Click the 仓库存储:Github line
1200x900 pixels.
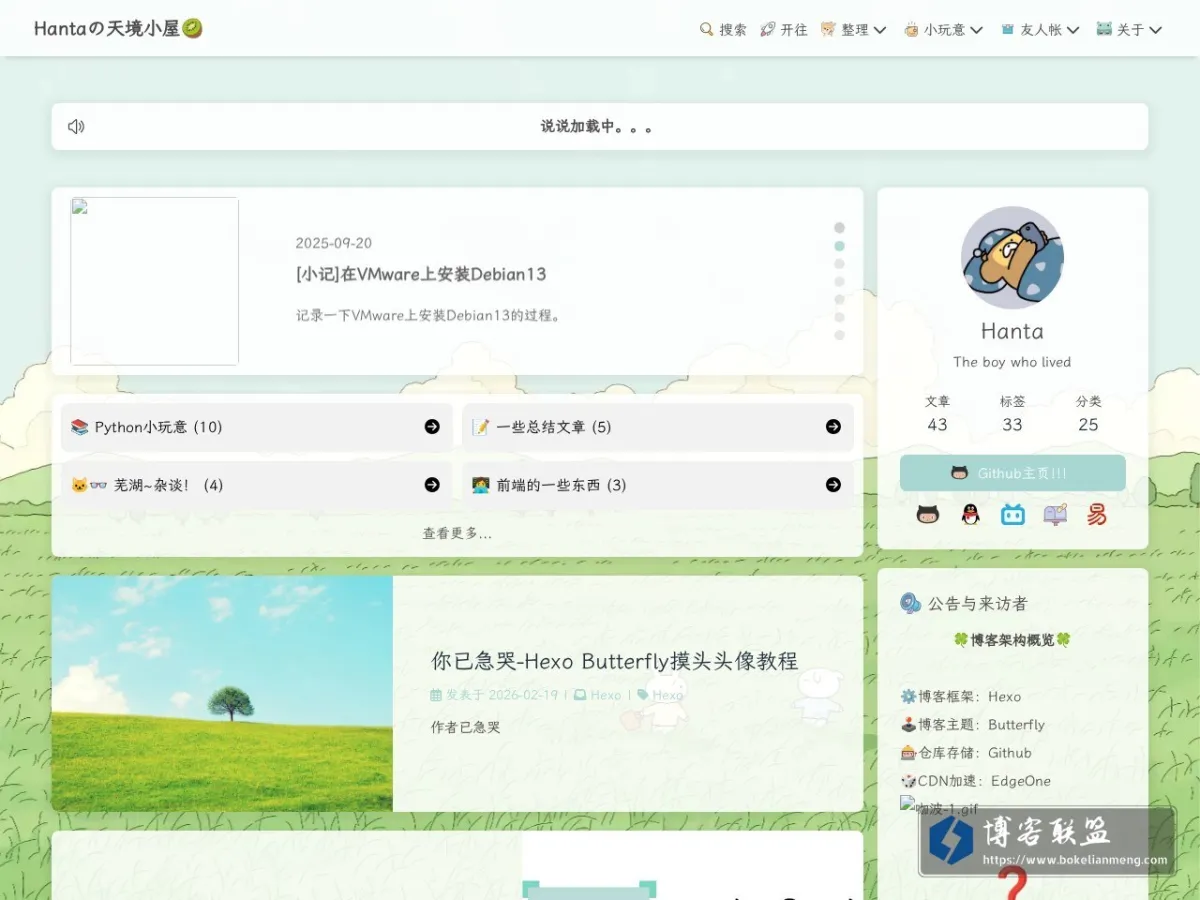[x=966, y=753]
